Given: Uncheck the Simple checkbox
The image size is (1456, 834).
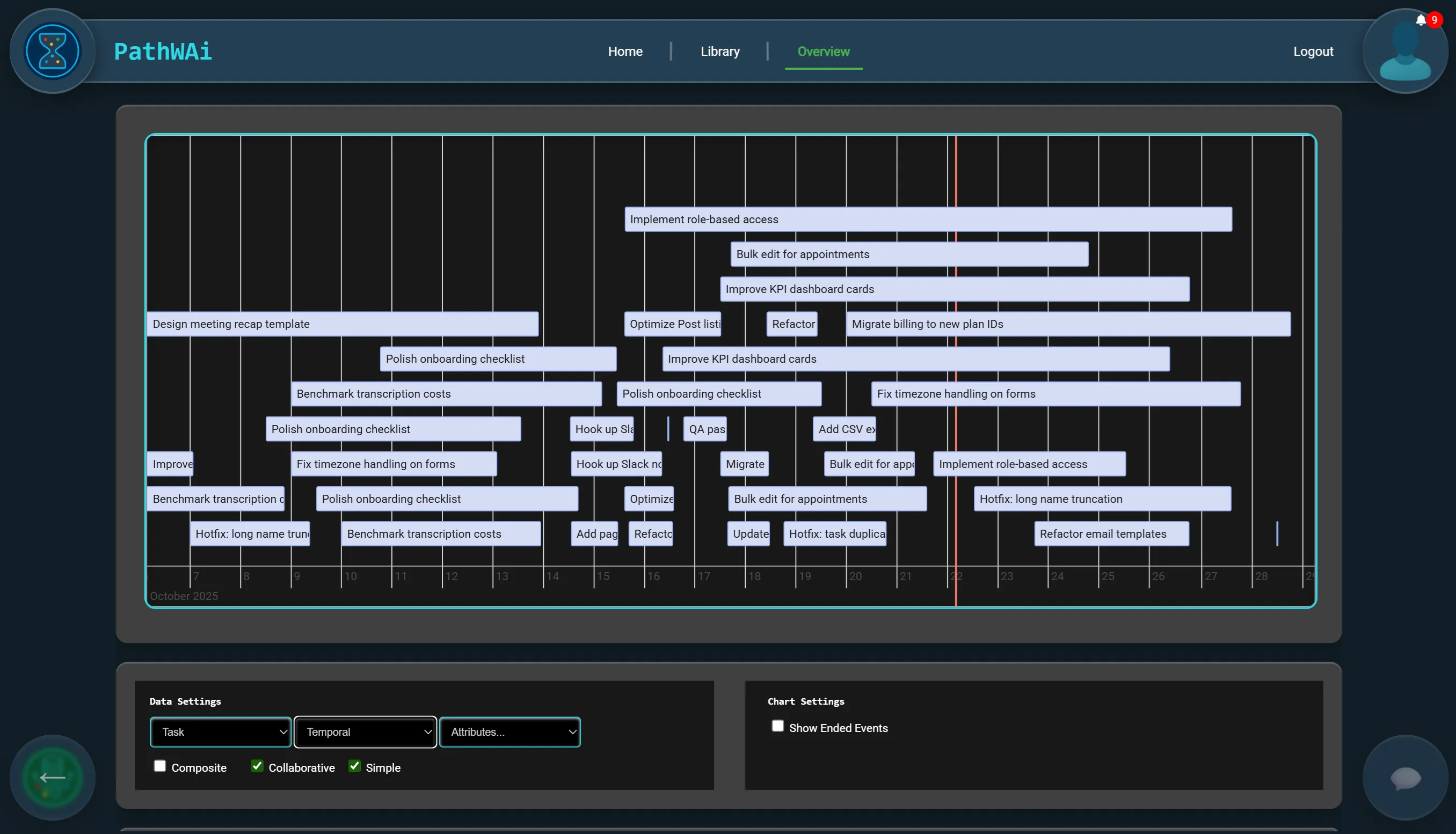Looking at the screenshot, I should point(355,766).
